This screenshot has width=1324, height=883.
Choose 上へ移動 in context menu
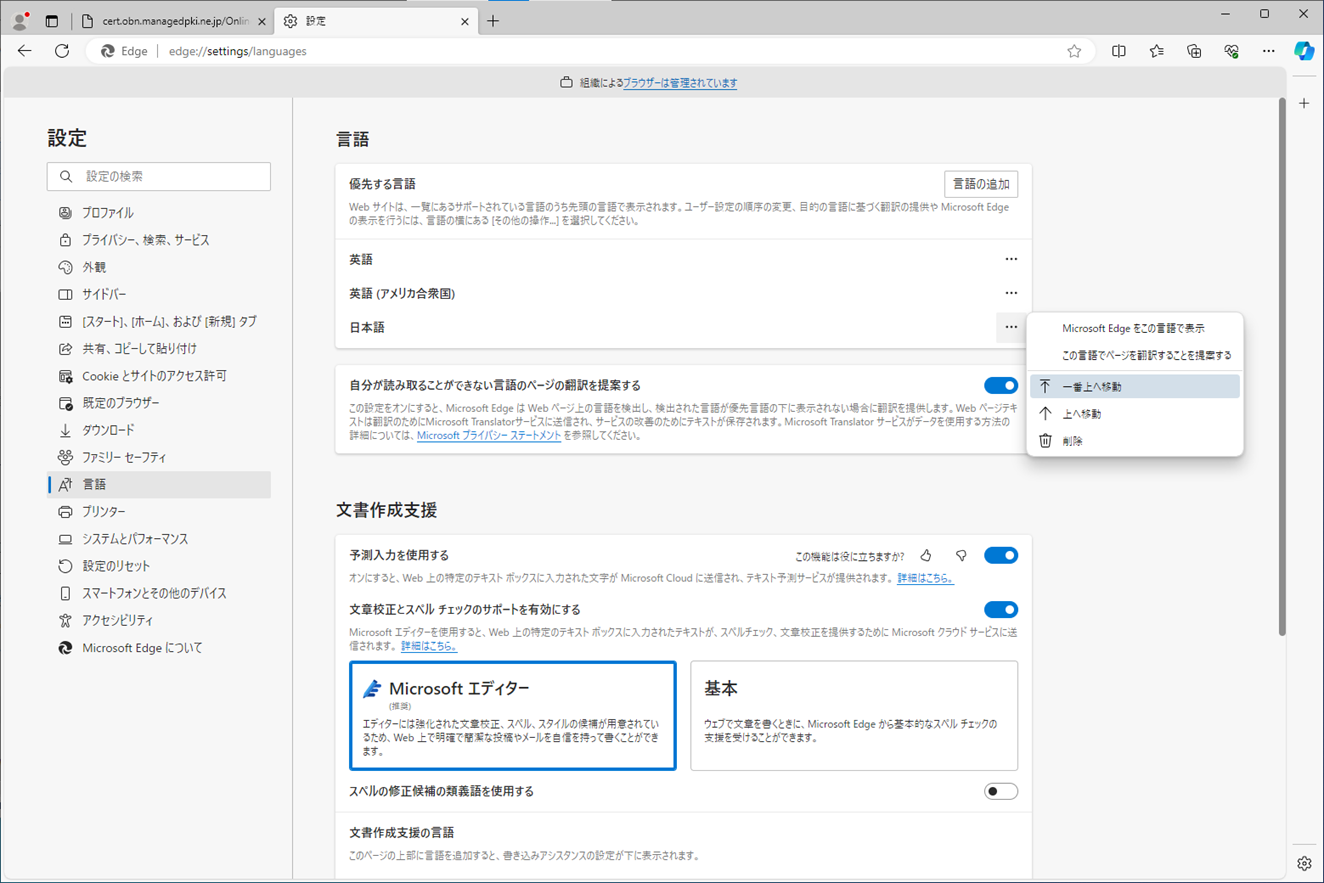point(1135,414)
